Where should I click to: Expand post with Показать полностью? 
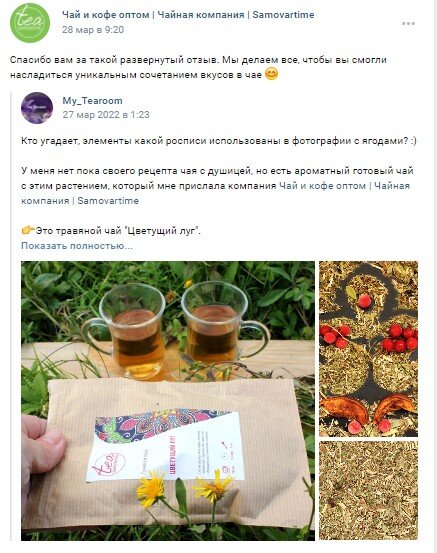pos(77,245)
